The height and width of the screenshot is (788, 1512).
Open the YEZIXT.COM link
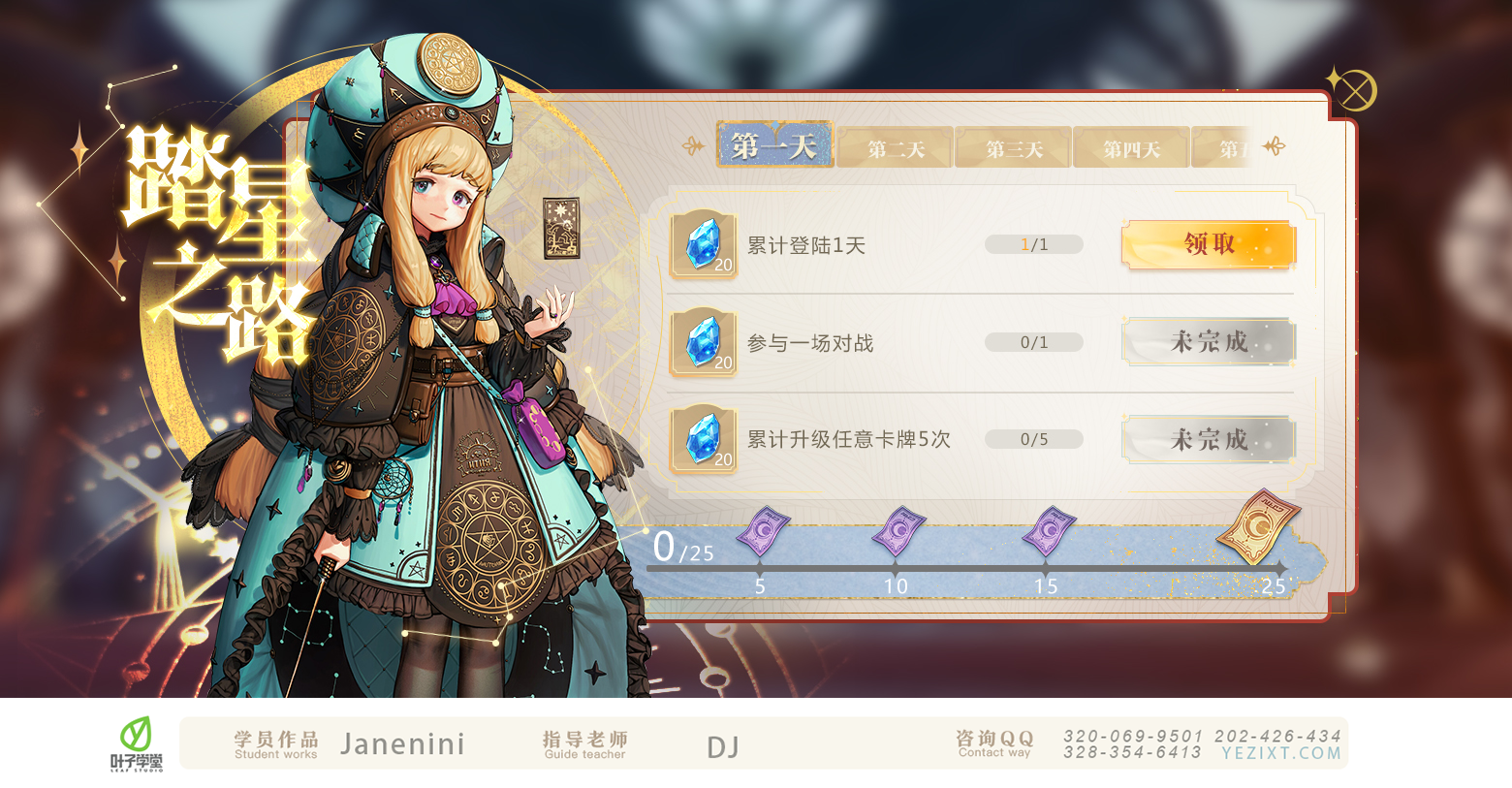(x=1281, y=753)
